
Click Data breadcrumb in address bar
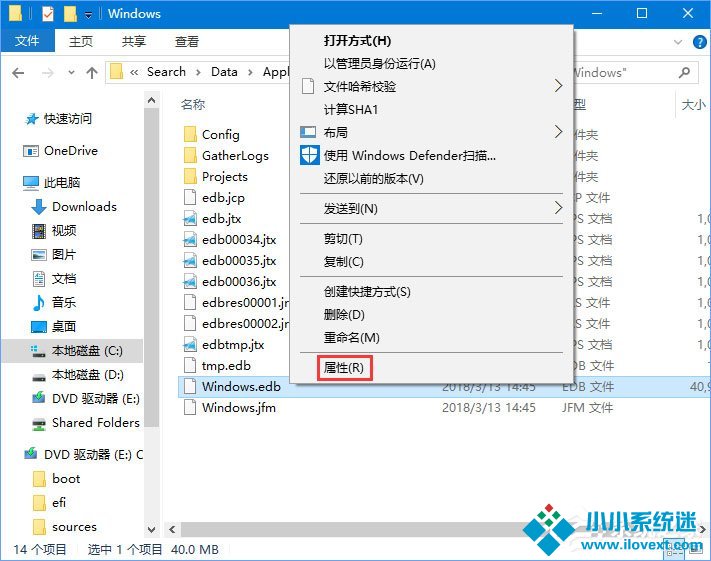[224, 72]
